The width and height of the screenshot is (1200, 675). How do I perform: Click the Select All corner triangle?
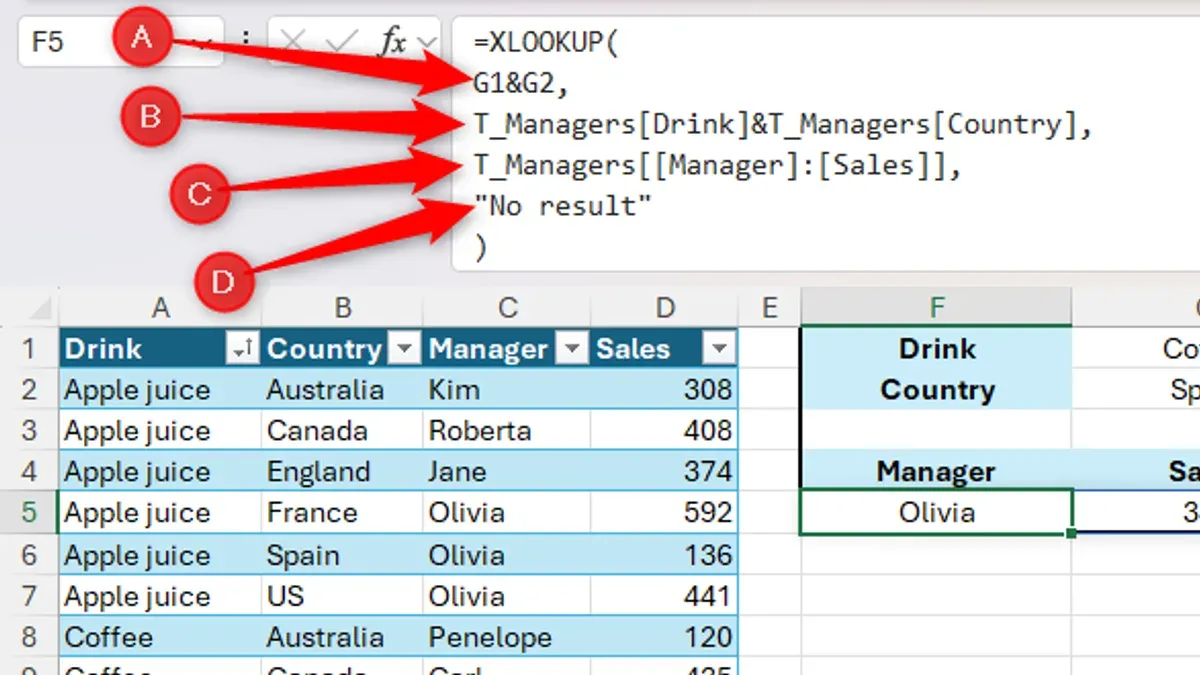[39, 308]
